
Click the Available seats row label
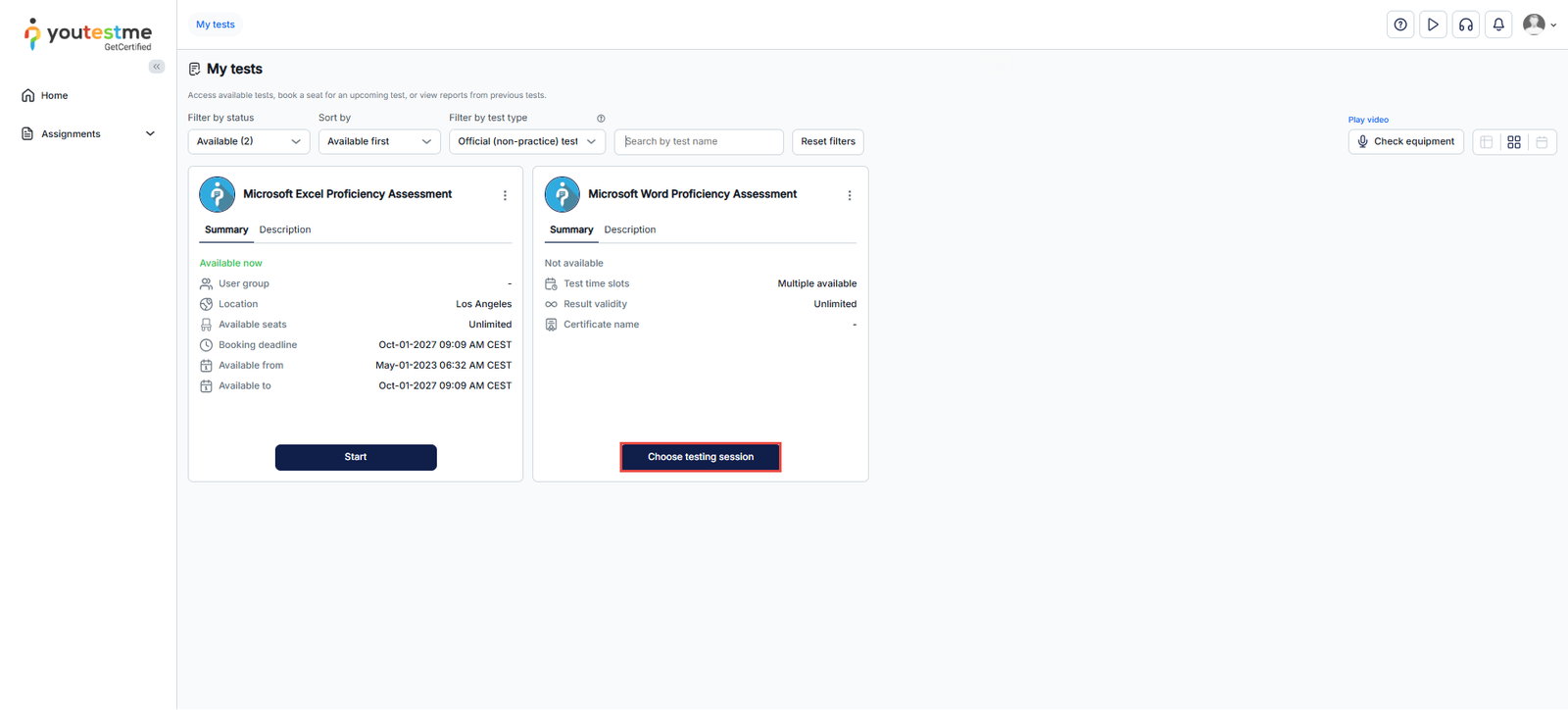point(253,325)
